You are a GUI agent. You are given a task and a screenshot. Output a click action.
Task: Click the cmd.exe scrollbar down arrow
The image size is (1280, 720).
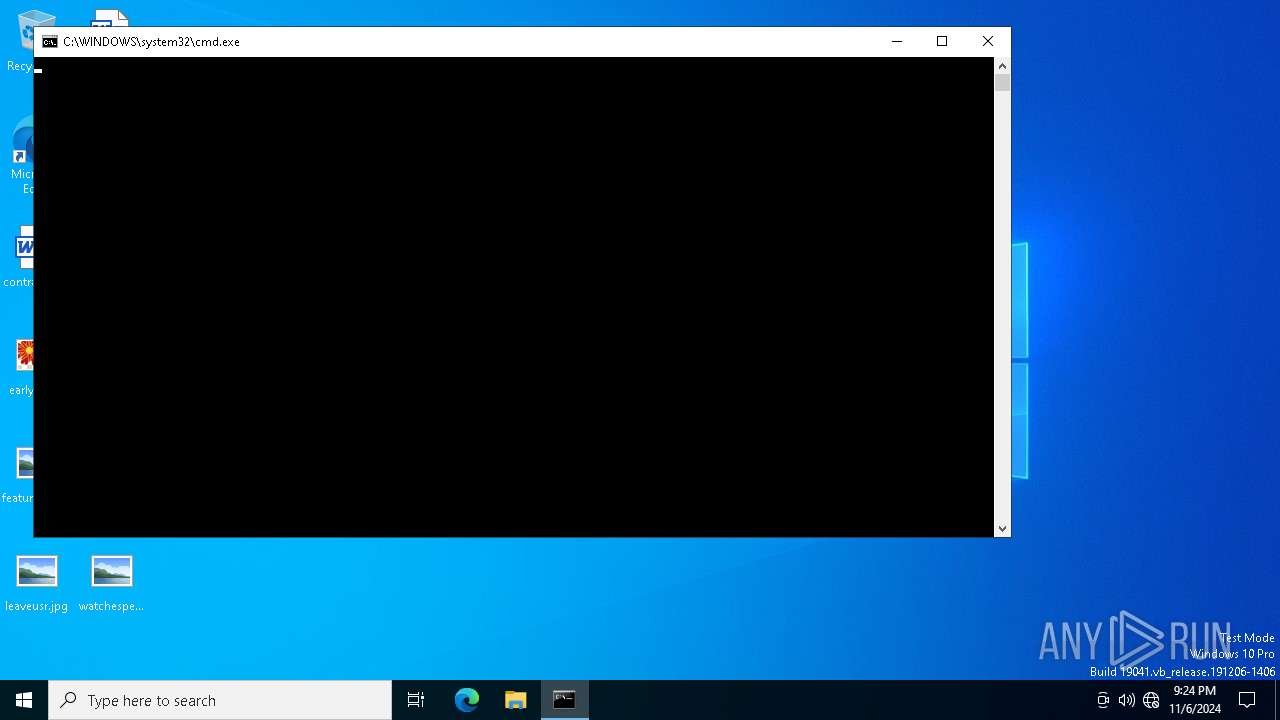click(x=1002, y=529)
